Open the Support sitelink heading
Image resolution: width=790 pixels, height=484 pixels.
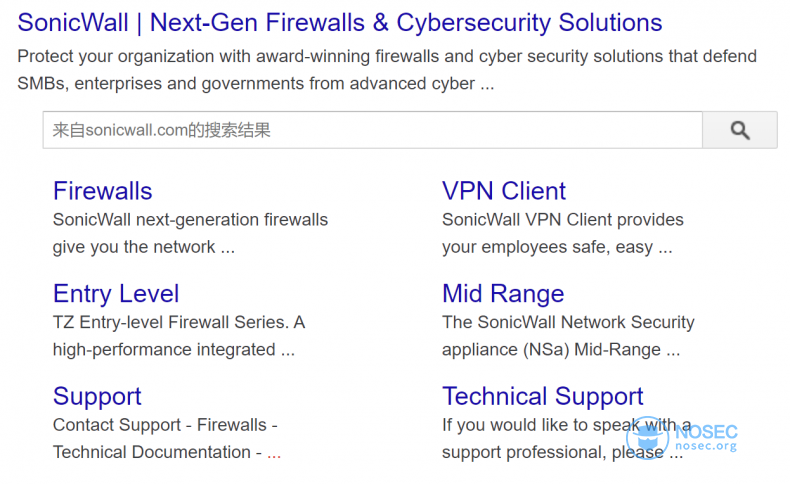pyautogui.click(x=97, y=396)
